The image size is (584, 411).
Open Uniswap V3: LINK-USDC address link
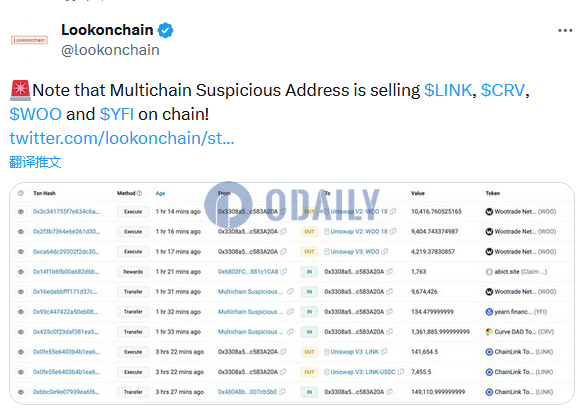363,372
